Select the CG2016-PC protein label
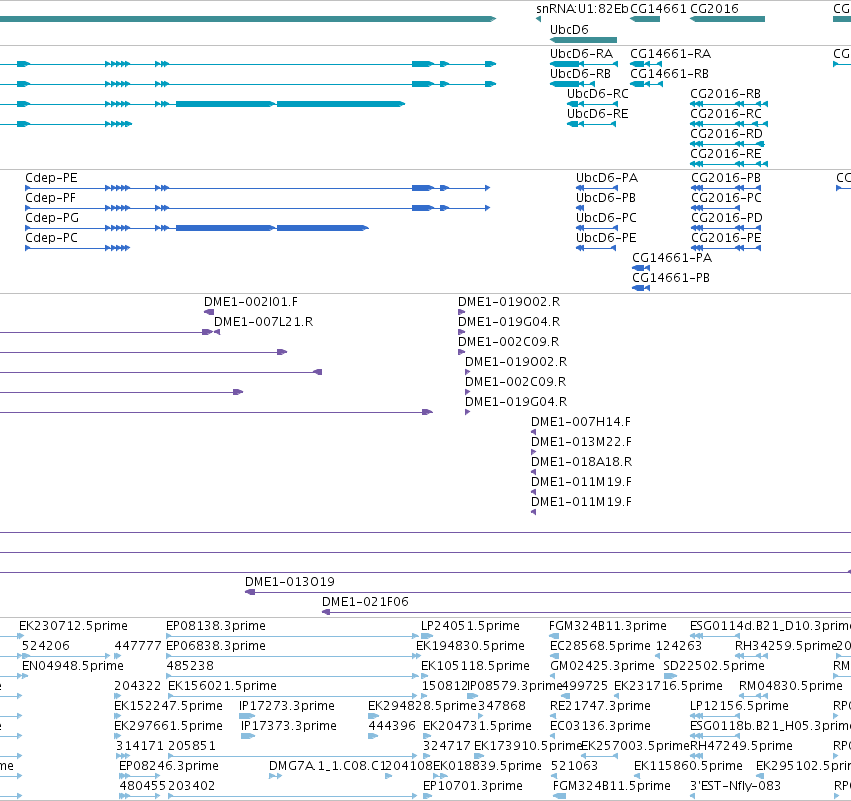Screen dimensions: 851x801 (x=726, y=198)
